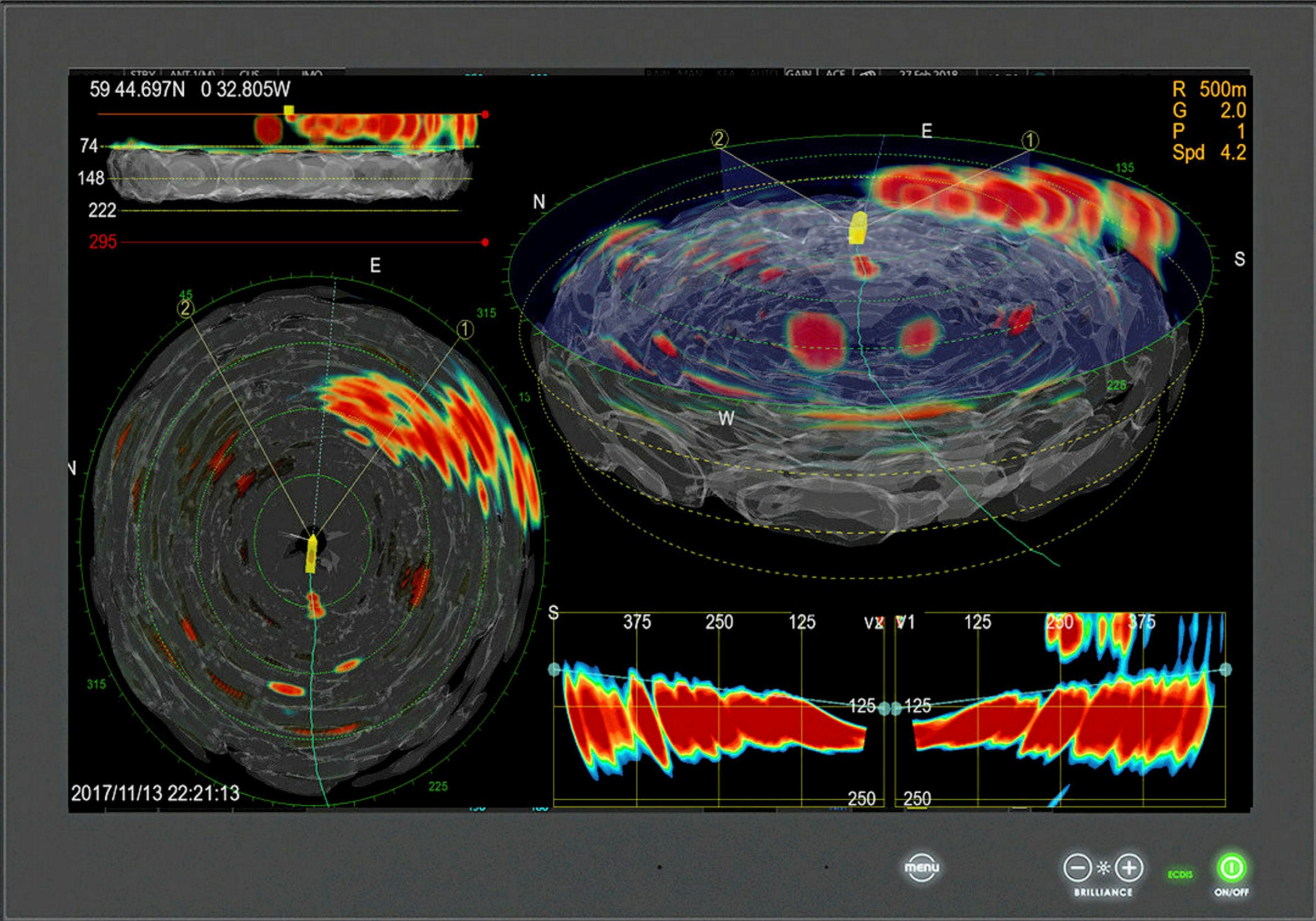Screen dimensions: 1316x921
Task: Click the brilliance sun symbol
Action: click(1103, 868)
